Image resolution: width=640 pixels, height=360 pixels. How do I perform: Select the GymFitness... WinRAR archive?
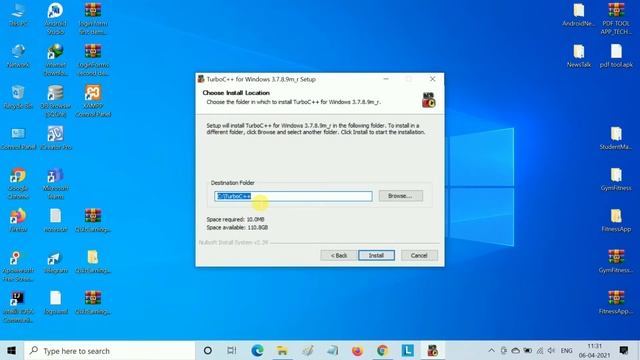point(616,262)
